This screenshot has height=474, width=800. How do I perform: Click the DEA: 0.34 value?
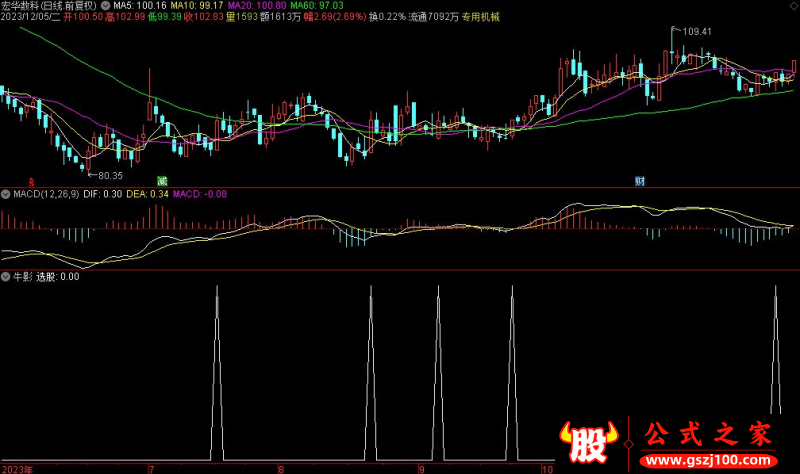[x=147, y=194]
